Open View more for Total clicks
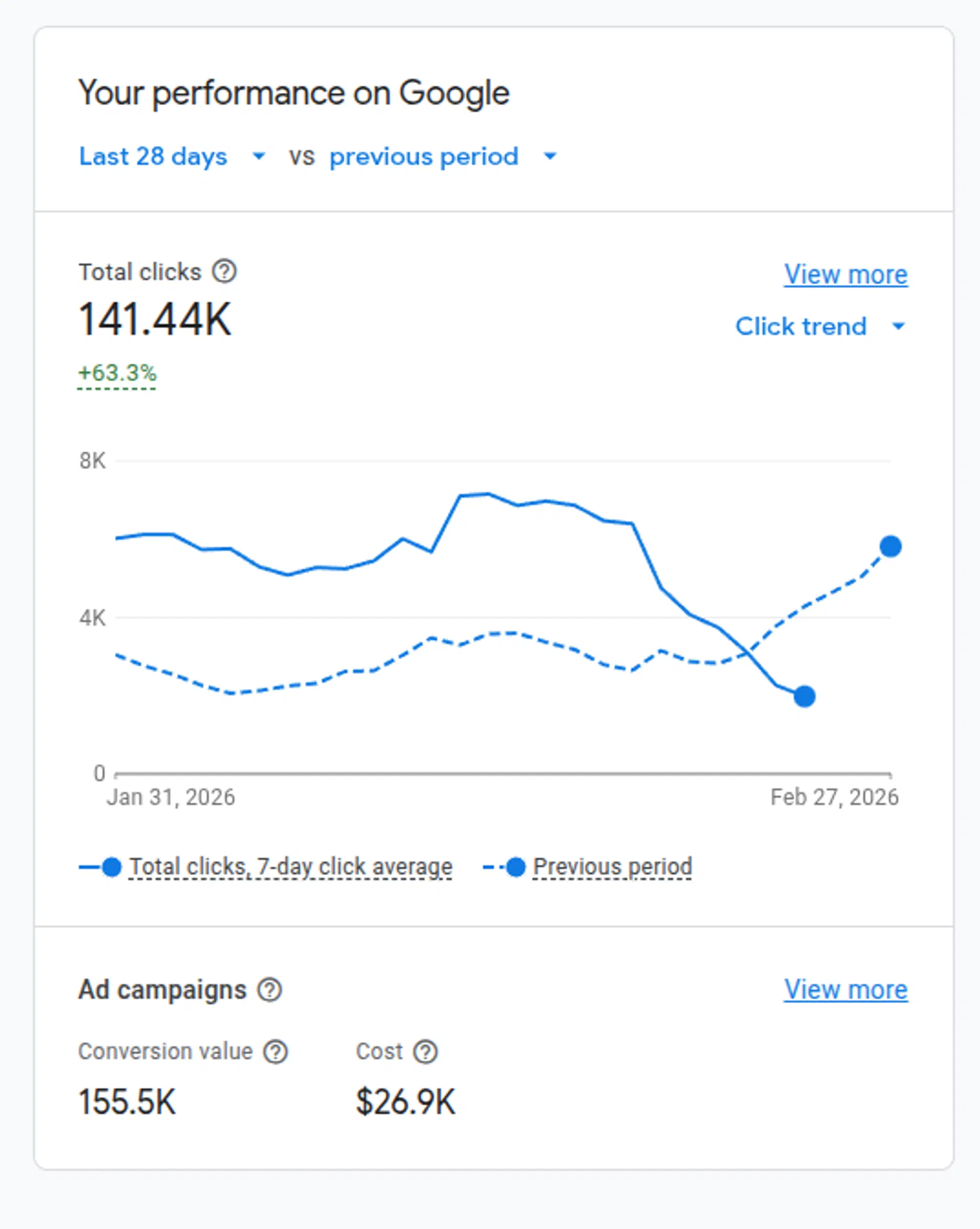The image size is (980, 1229). pyautogui.click(x=846, y=274)
